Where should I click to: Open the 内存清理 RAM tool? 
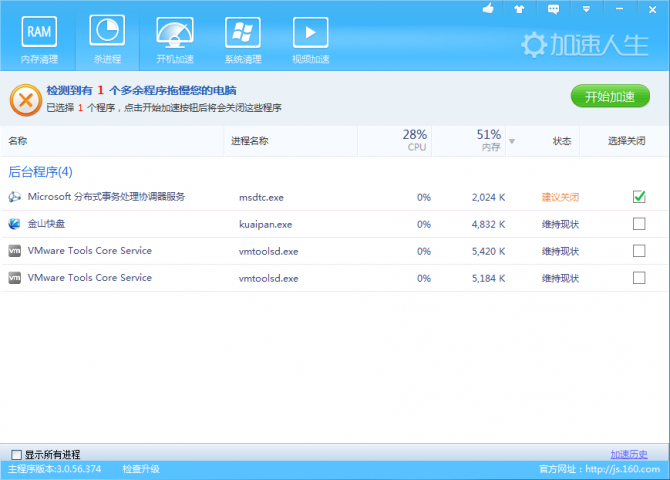click(39, 40)
